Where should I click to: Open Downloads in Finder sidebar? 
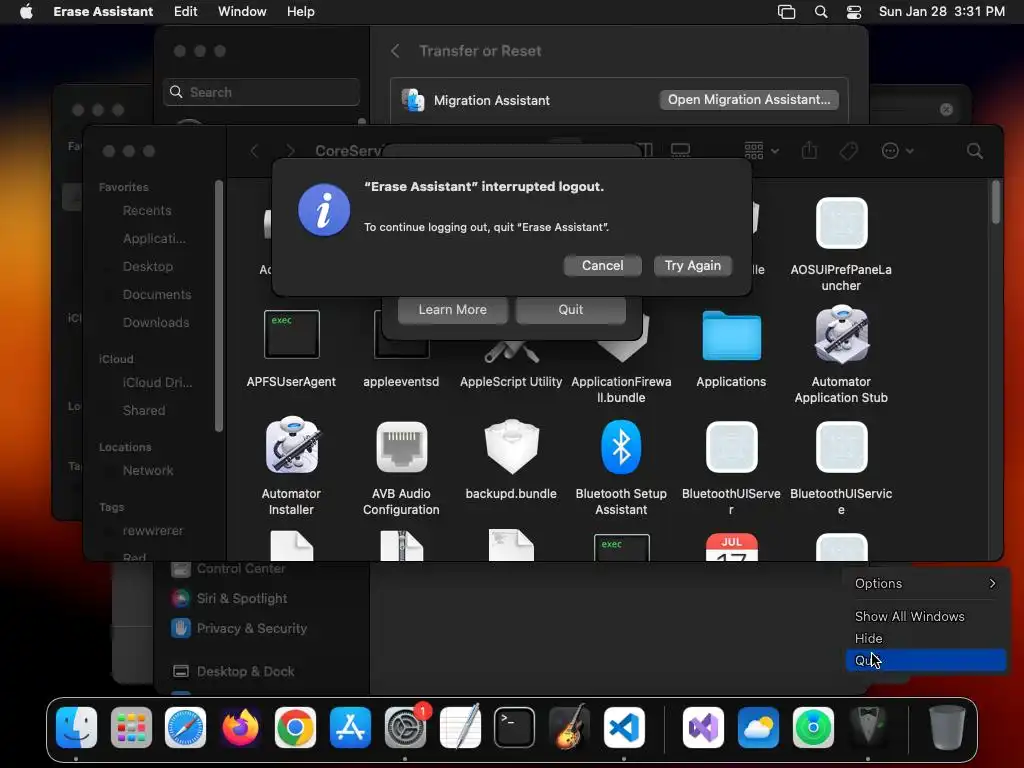[x=155, y=323]
